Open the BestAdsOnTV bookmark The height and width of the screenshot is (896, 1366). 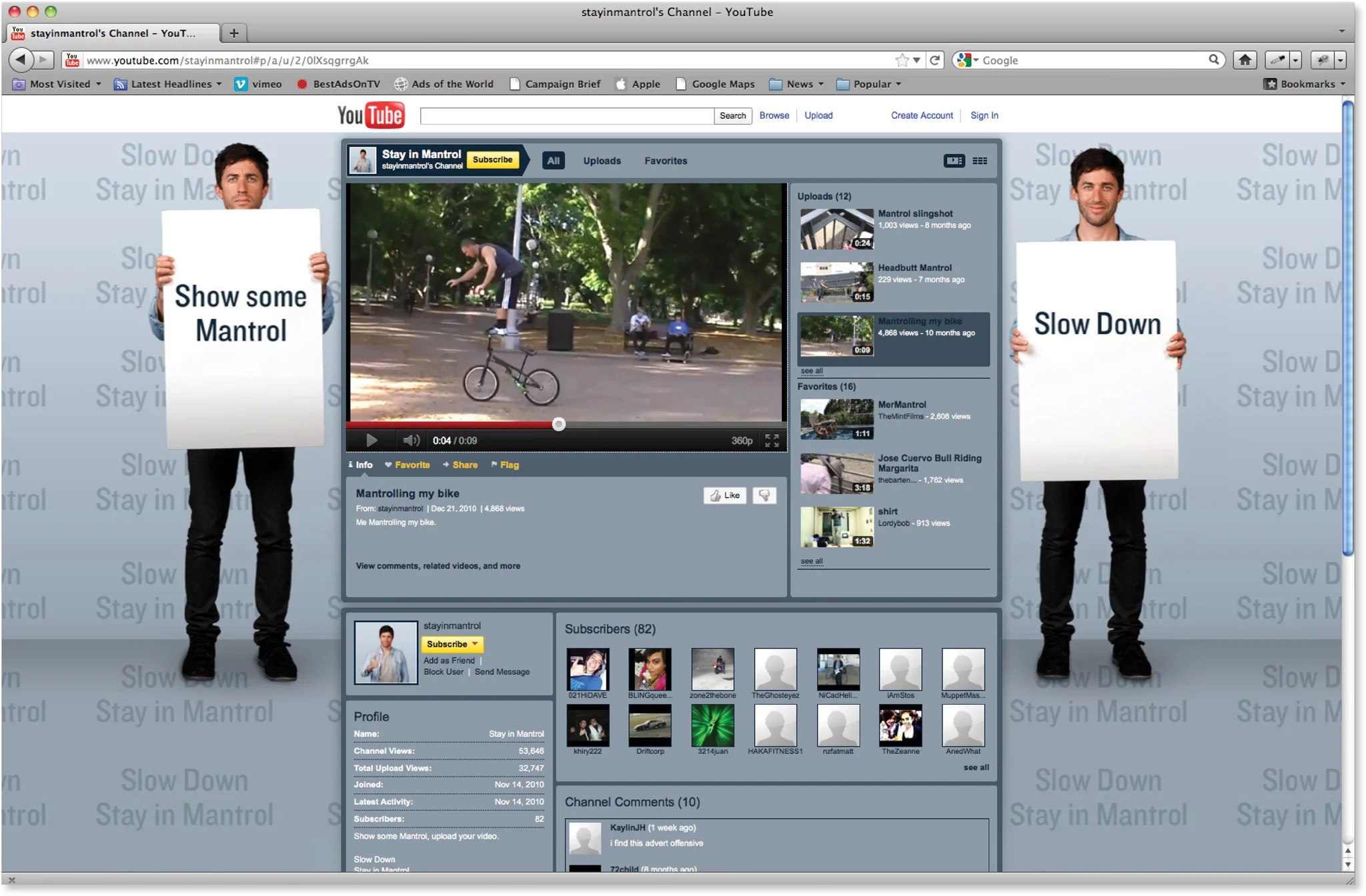pos(338,84)
